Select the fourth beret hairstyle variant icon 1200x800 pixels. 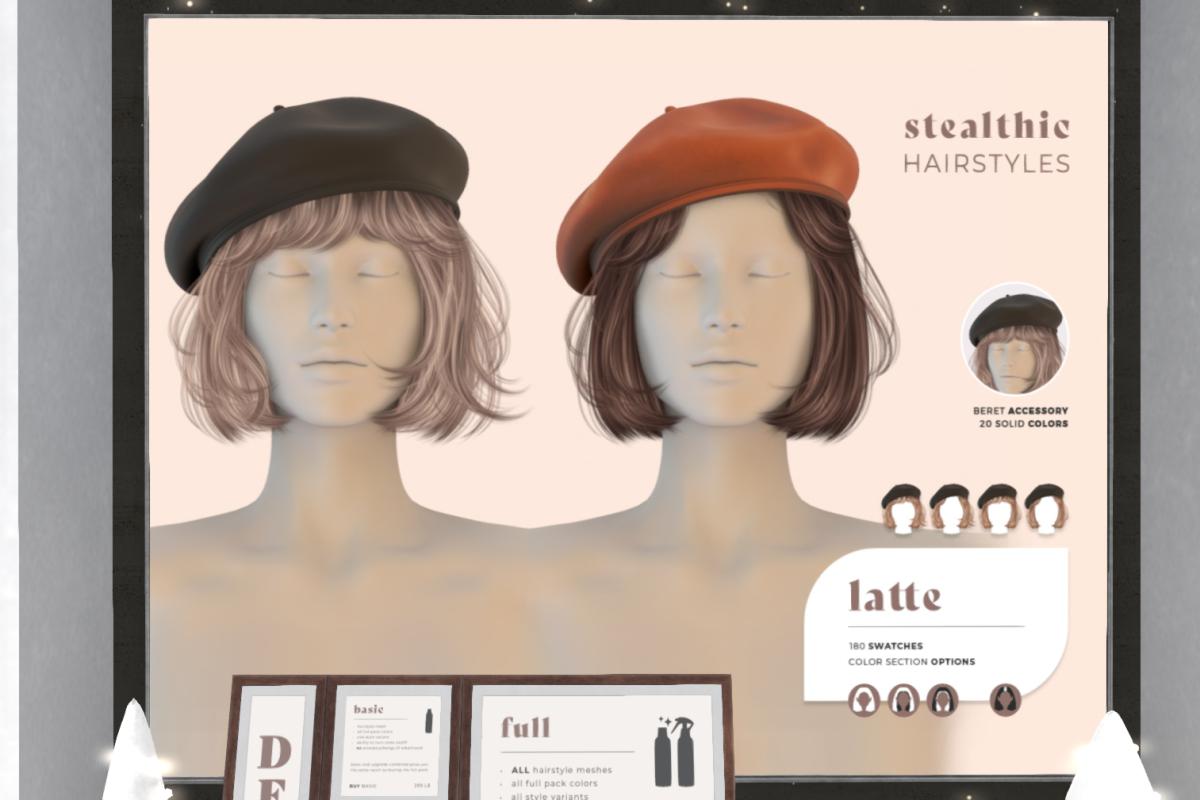[x=1045, y=508]
